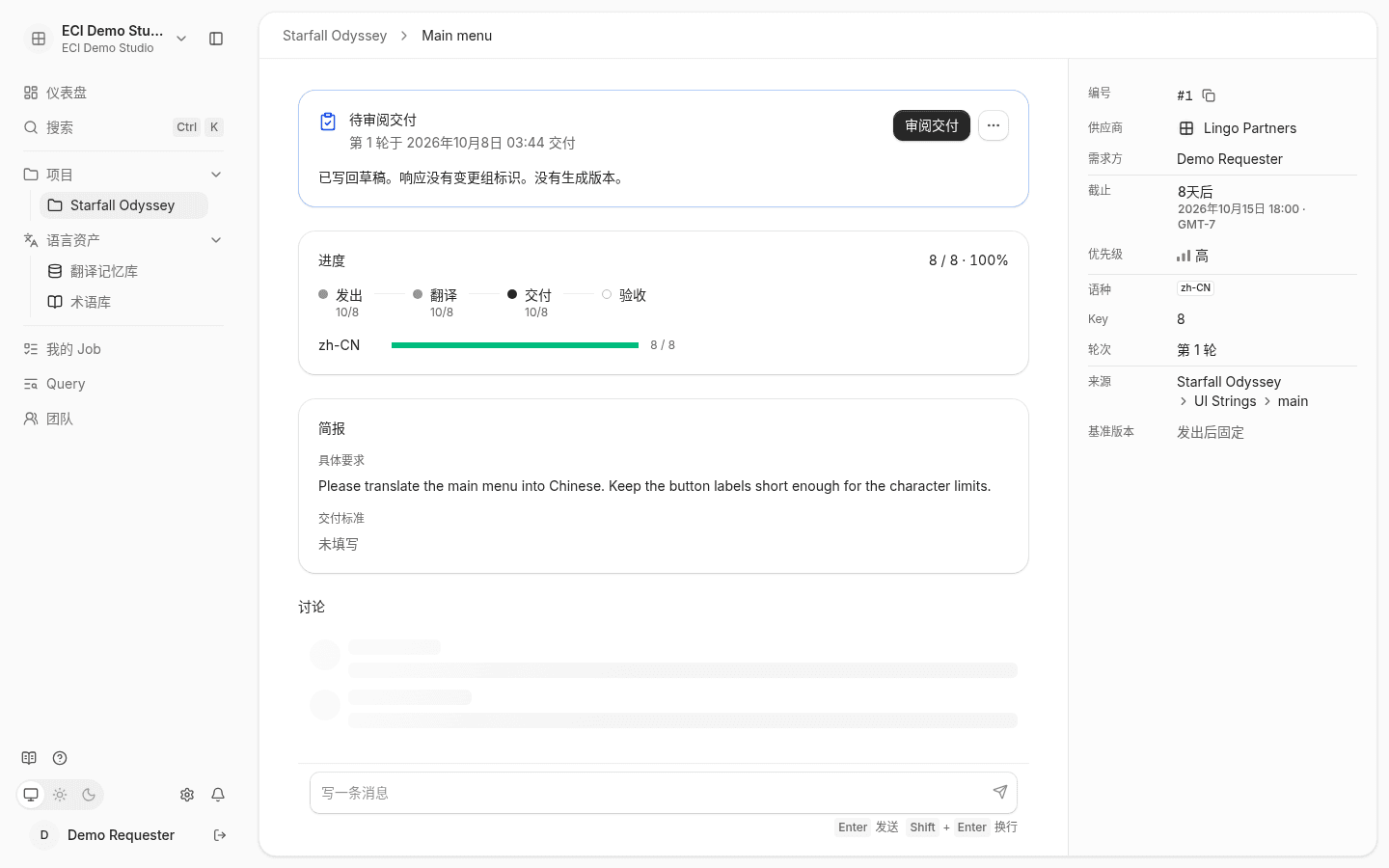Click the 交付 progress step dot
Screen dimensions: 1389x868
pyautogui.click(x=512, y=294)
